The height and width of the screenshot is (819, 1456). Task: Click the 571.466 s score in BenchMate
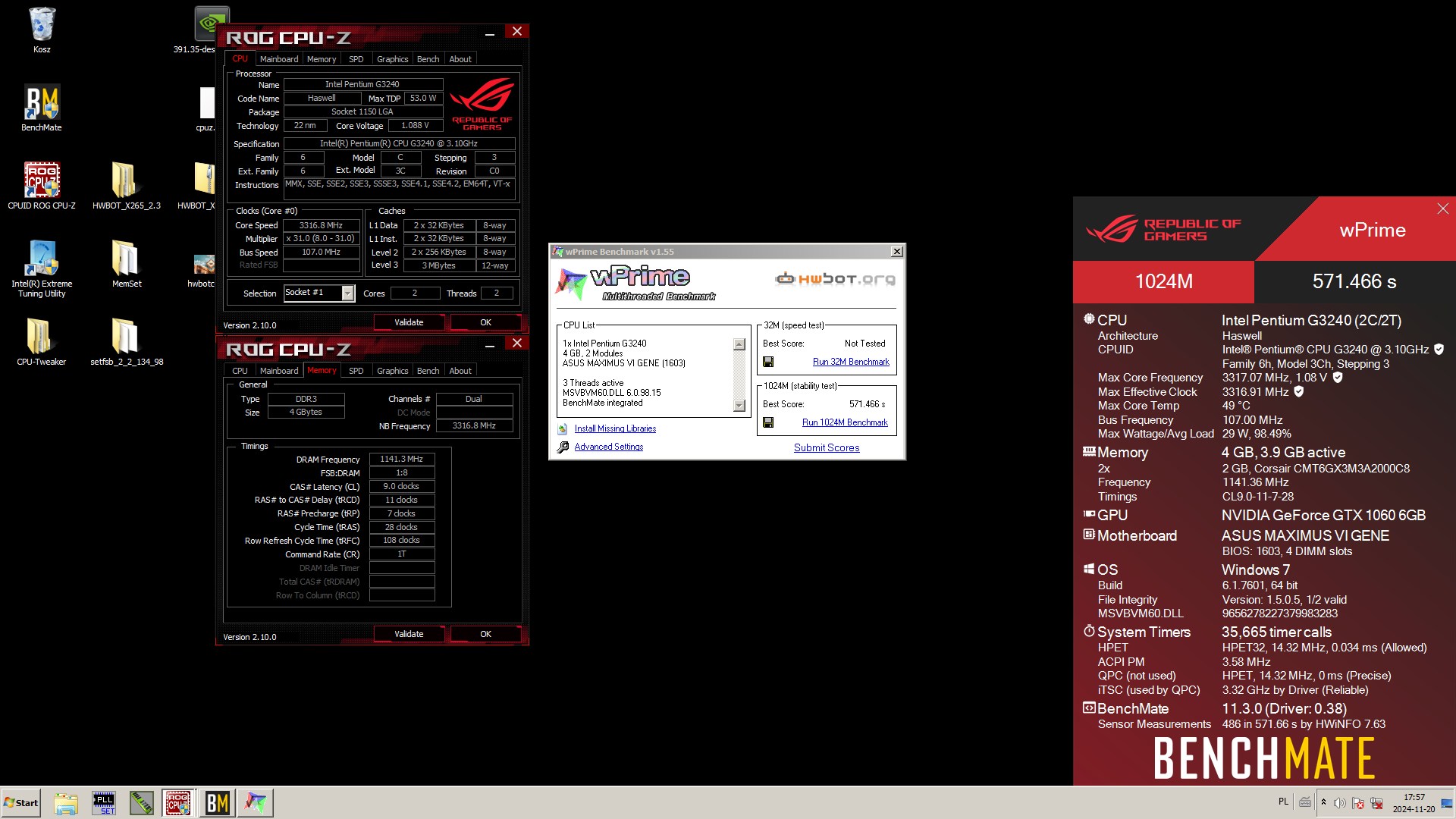[1354, 281]
